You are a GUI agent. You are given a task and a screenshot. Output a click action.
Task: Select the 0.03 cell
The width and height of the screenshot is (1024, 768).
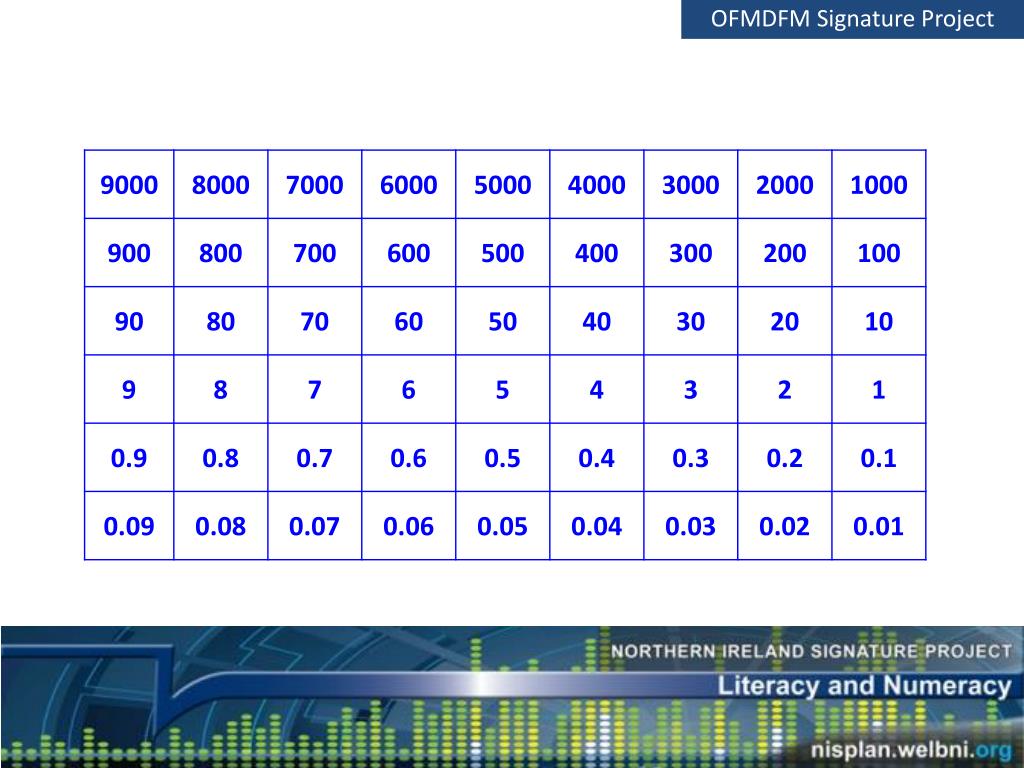(691, 526)
